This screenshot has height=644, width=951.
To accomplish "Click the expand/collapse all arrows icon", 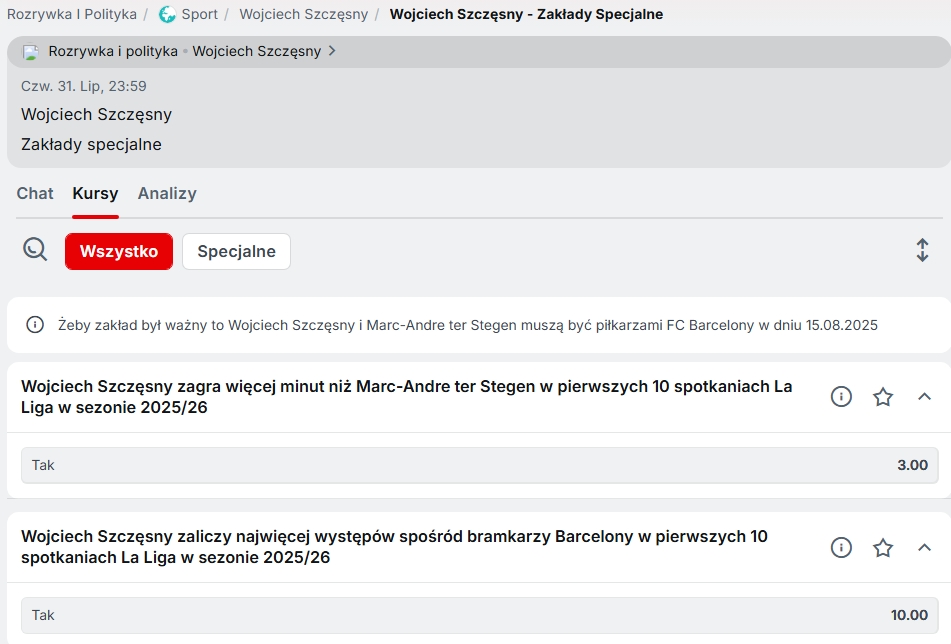I will tap(922, 250).
